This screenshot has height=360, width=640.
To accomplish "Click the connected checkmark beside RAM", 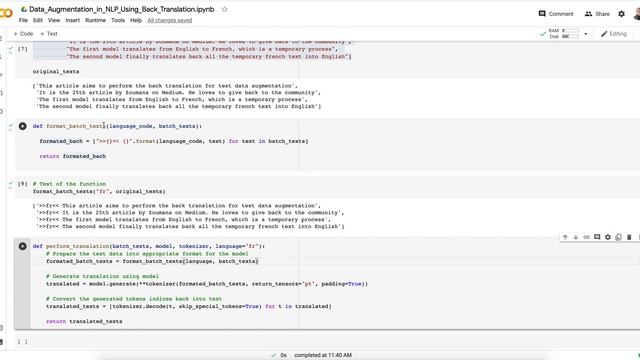I will [543, 34].
